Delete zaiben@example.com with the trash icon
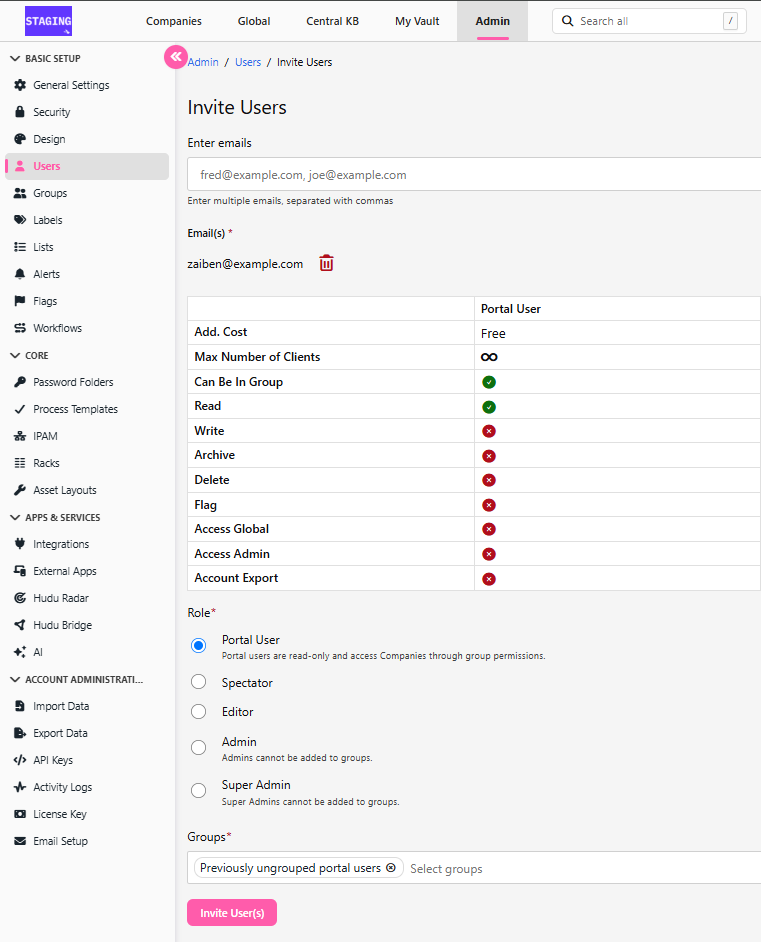This screenshot has height=942, width=761. pyautogui.click(x=326, y=263)
